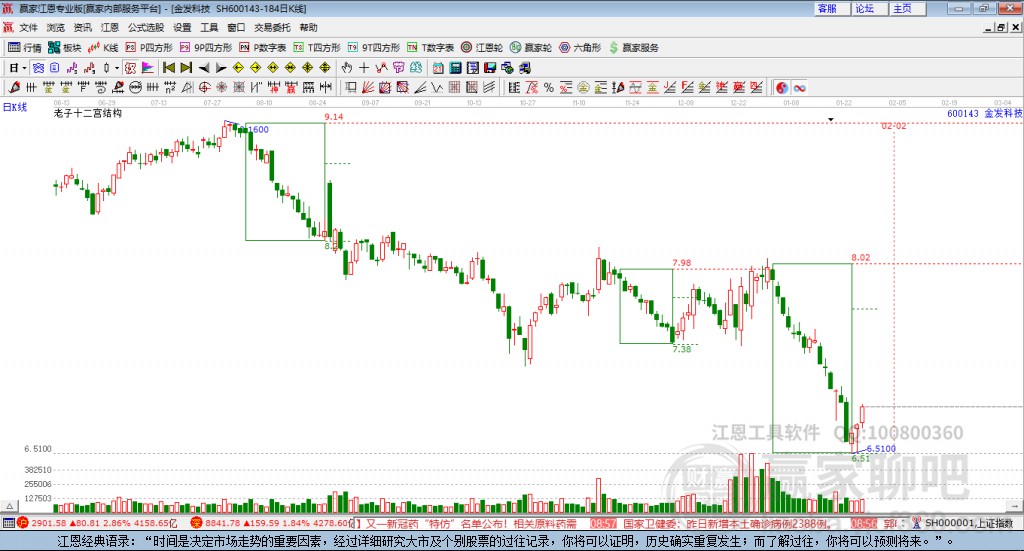Open the 江恩 menu
1024x551 pixels.
[110, 27]
